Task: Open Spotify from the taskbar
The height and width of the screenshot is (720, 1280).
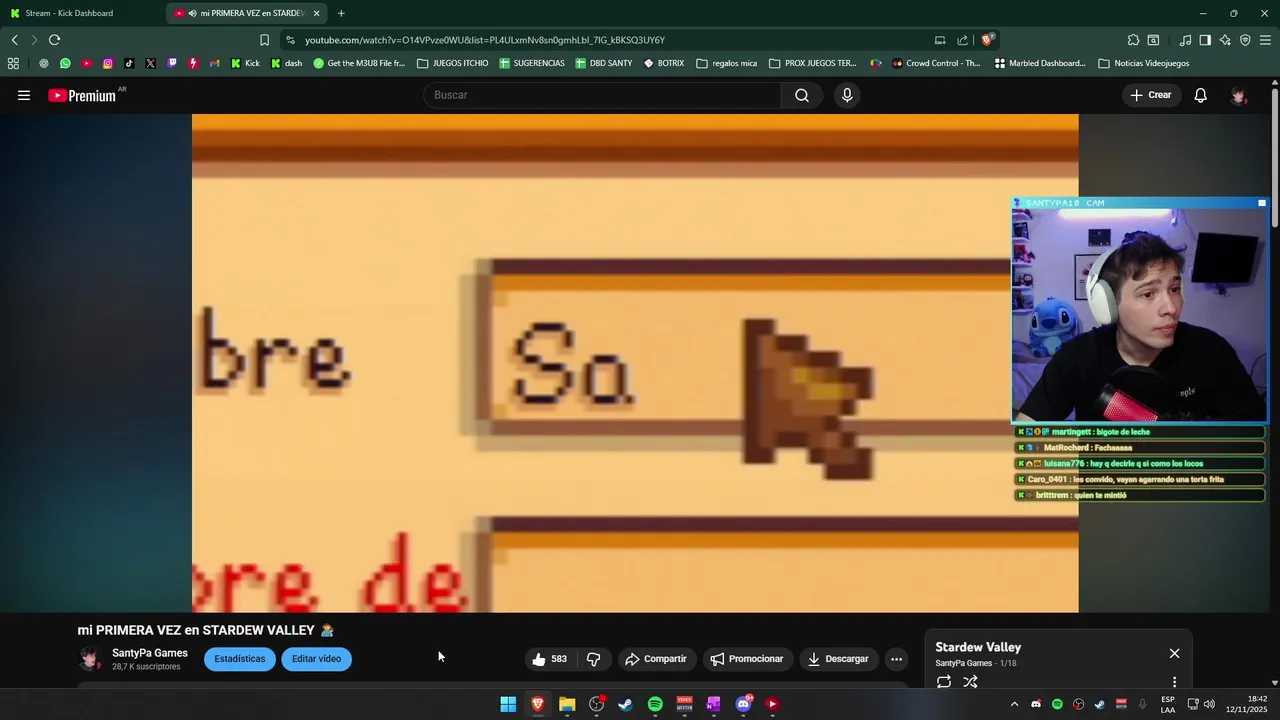Action: pyautogui.click(x=655, y=704)
